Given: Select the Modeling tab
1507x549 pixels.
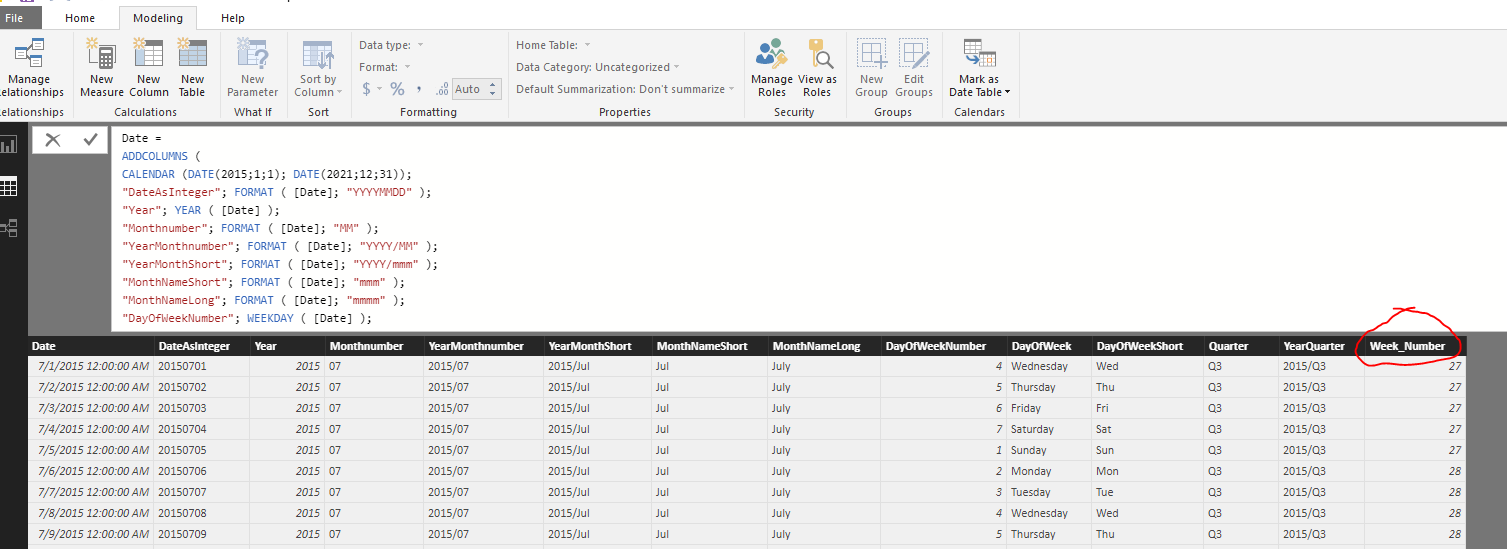Looking at the screenshot, I should point(158,18).
